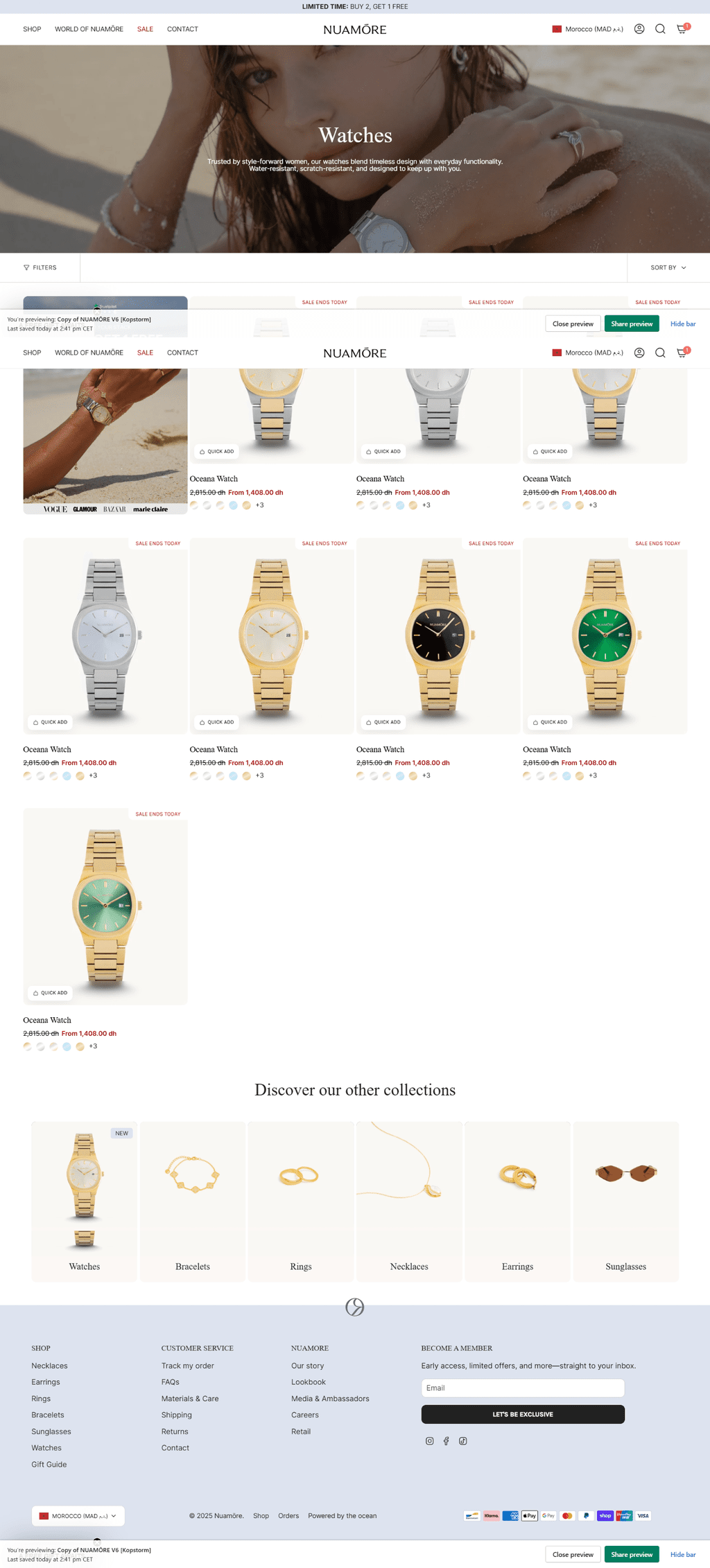Screen dimensions: 710x1568
Task: Expand the footer Morocco (MAD) currency selector
Action: point(78,1516)
